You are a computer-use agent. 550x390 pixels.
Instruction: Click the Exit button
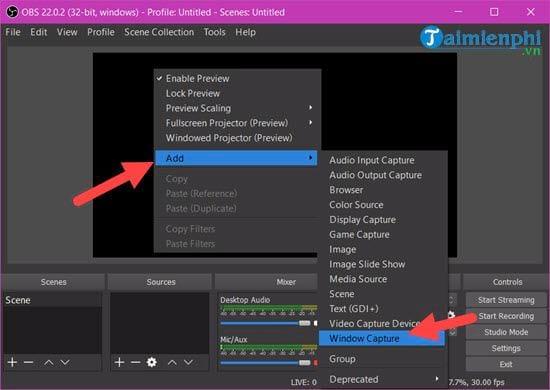click(x=506, y=364)
